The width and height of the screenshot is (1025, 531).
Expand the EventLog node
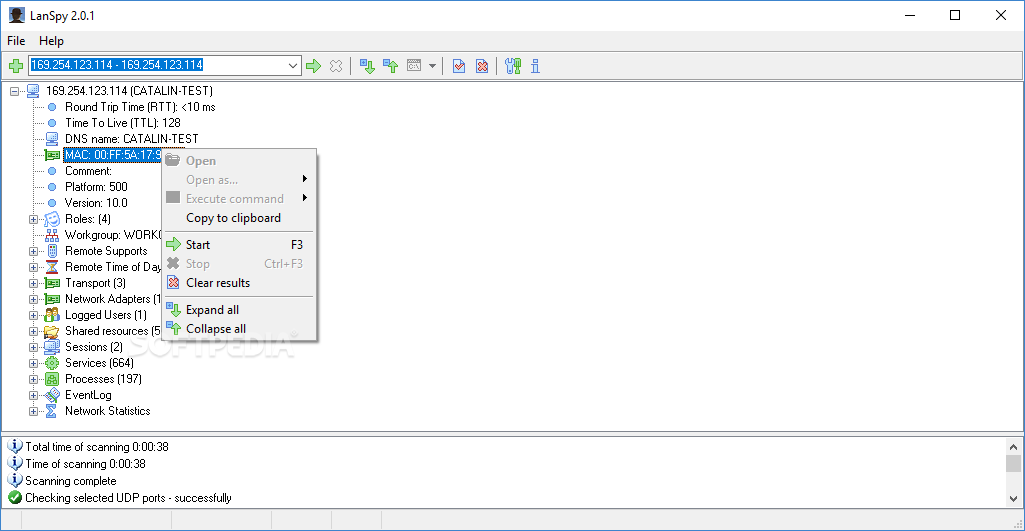(x=33, y=396)
